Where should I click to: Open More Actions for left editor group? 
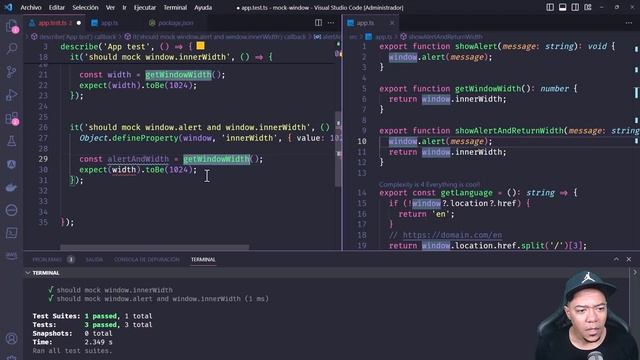[x=331, y=23]
